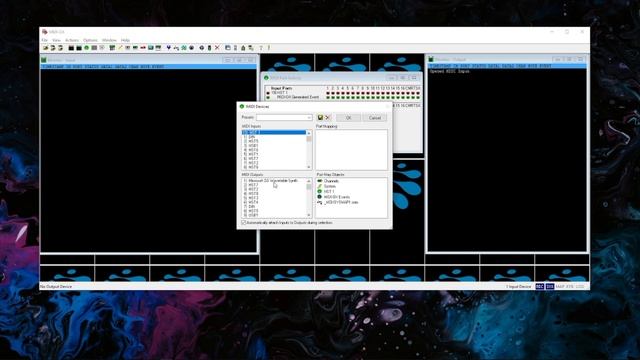Click Cancel in MIDI Devices dialog

[x=375, y=118]
